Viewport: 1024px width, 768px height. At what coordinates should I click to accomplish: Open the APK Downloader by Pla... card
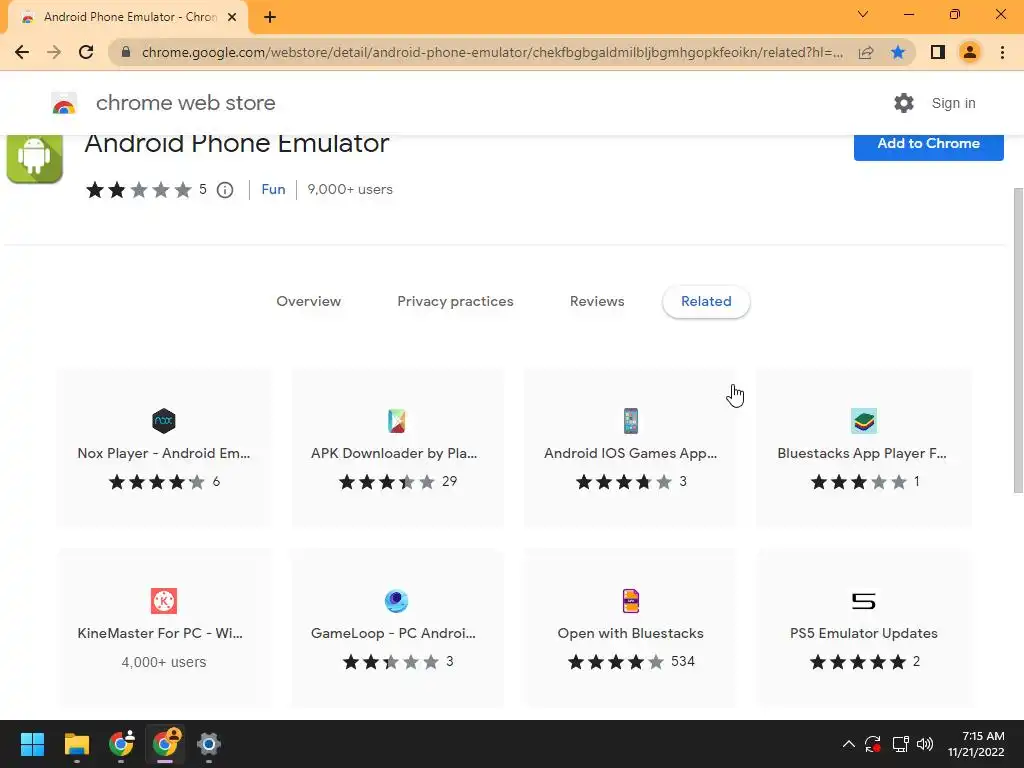point(396,448)
